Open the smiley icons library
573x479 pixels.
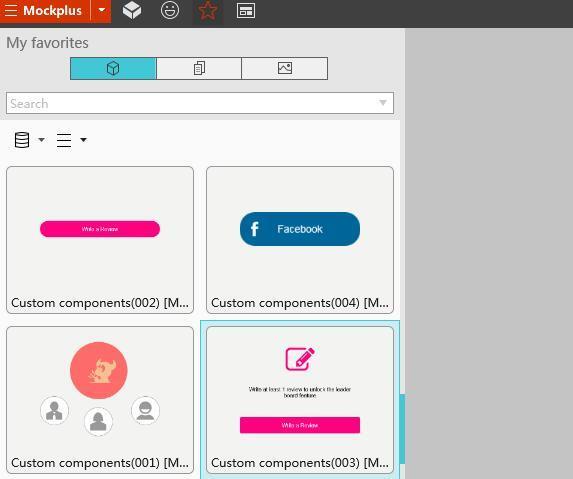[x=170, y=10]
